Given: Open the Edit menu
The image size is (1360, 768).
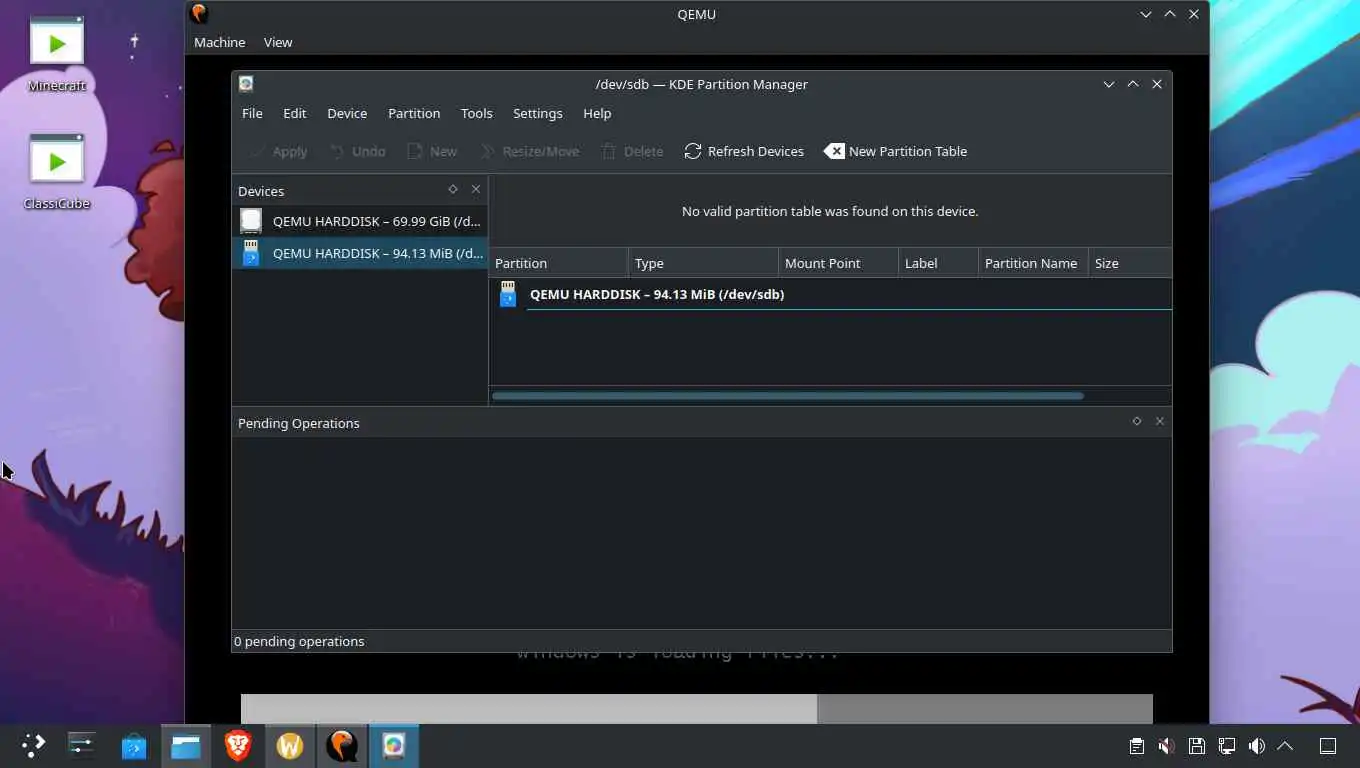Looking at the screenshot, I should (x=294, y=113).
